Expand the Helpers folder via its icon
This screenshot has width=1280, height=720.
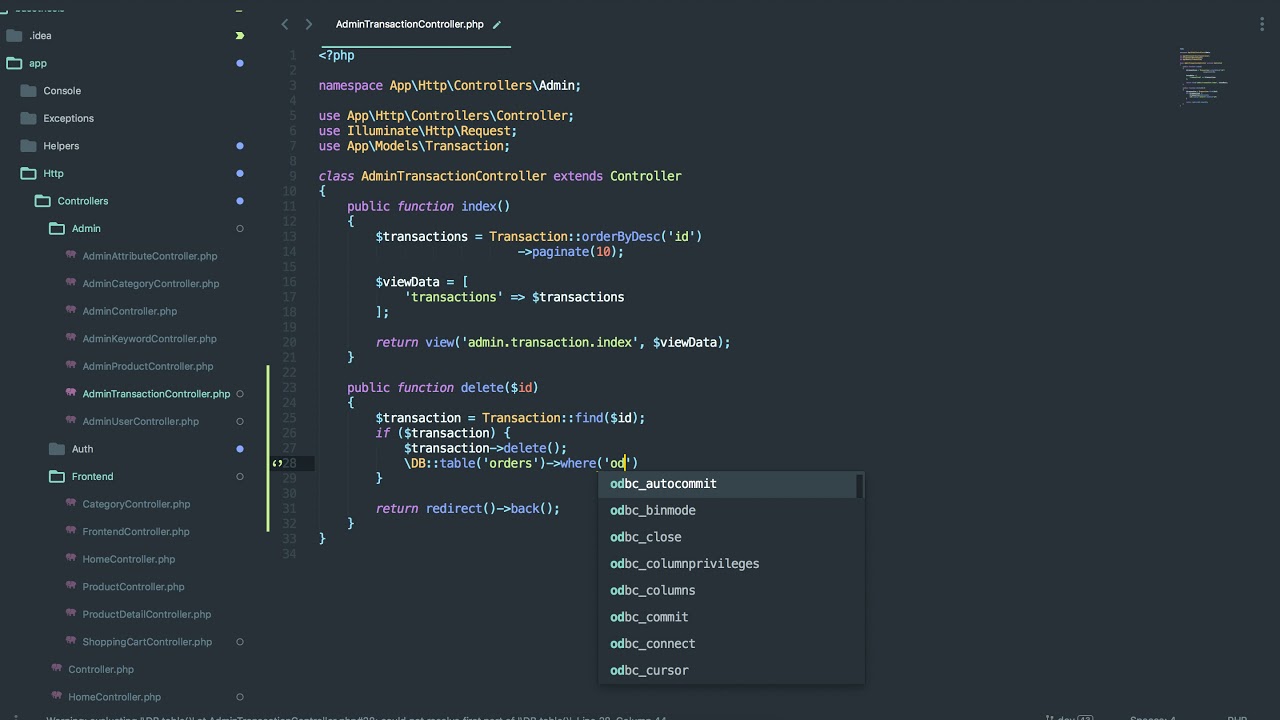coord(28,145)
